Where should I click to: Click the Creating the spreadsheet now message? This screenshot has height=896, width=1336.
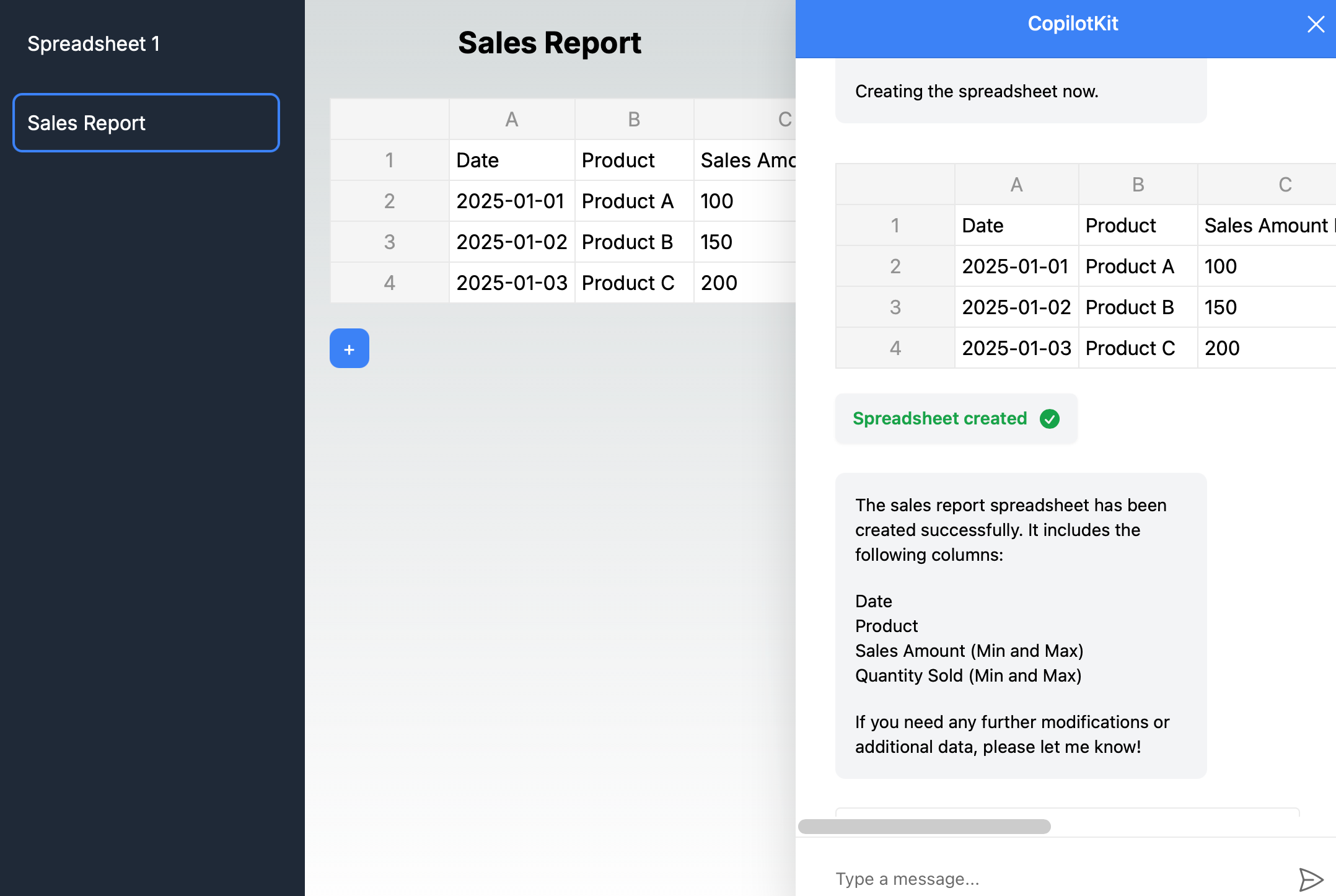(977, 91)
